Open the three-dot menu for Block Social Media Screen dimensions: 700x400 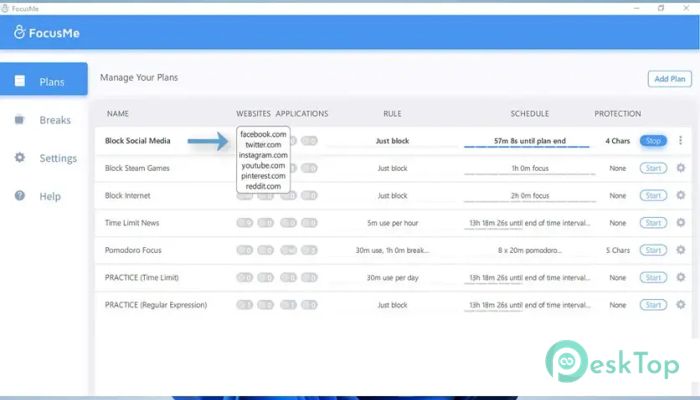pyautogui.click(x=680, y=141)
